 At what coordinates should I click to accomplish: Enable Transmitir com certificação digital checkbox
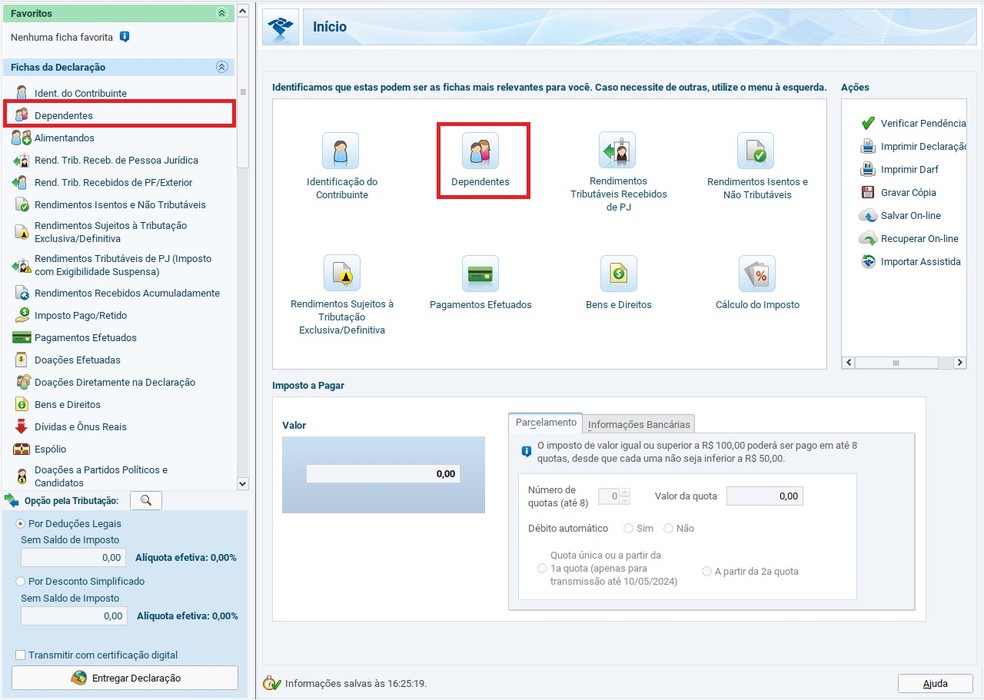pos(21,655)
